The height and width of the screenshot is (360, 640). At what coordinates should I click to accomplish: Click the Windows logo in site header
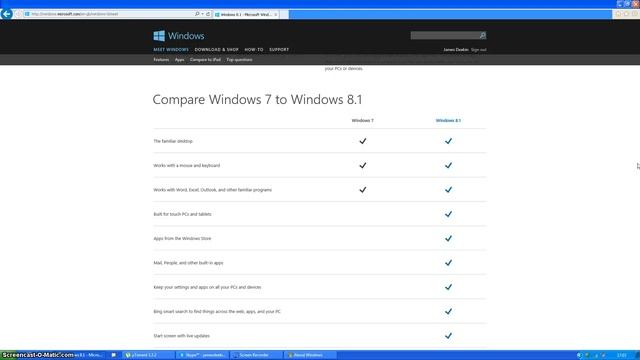[179, 36]
